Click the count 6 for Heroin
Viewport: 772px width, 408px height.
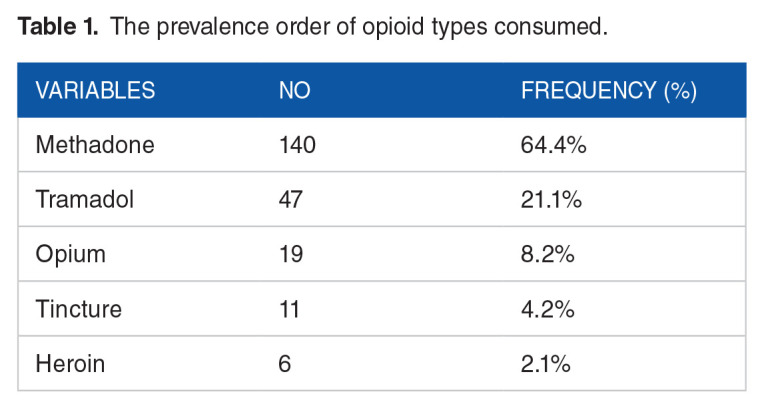click(284, 363)
